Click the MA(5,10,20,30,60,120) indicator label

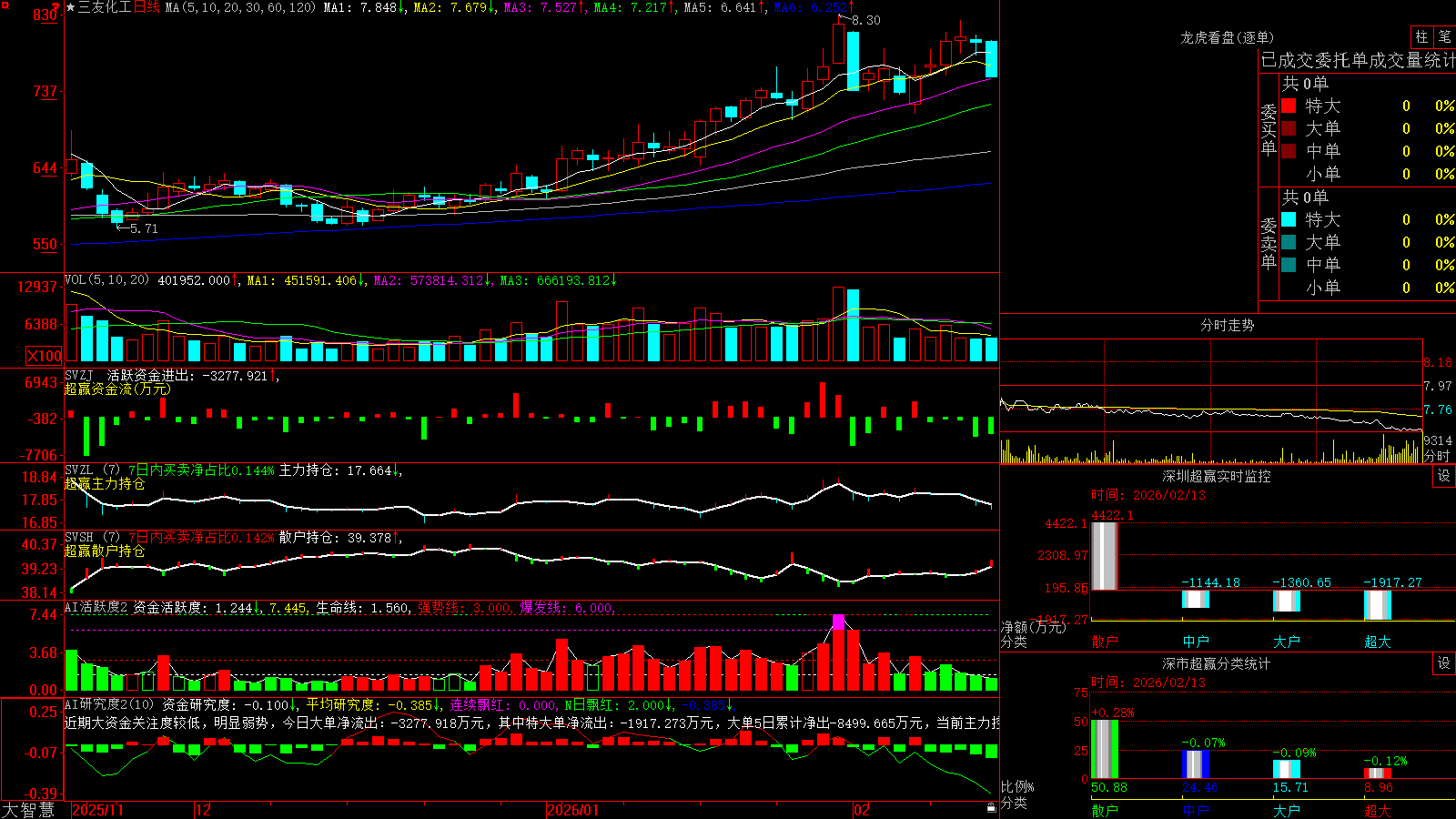pyautogui.click(x=240, y=7)
